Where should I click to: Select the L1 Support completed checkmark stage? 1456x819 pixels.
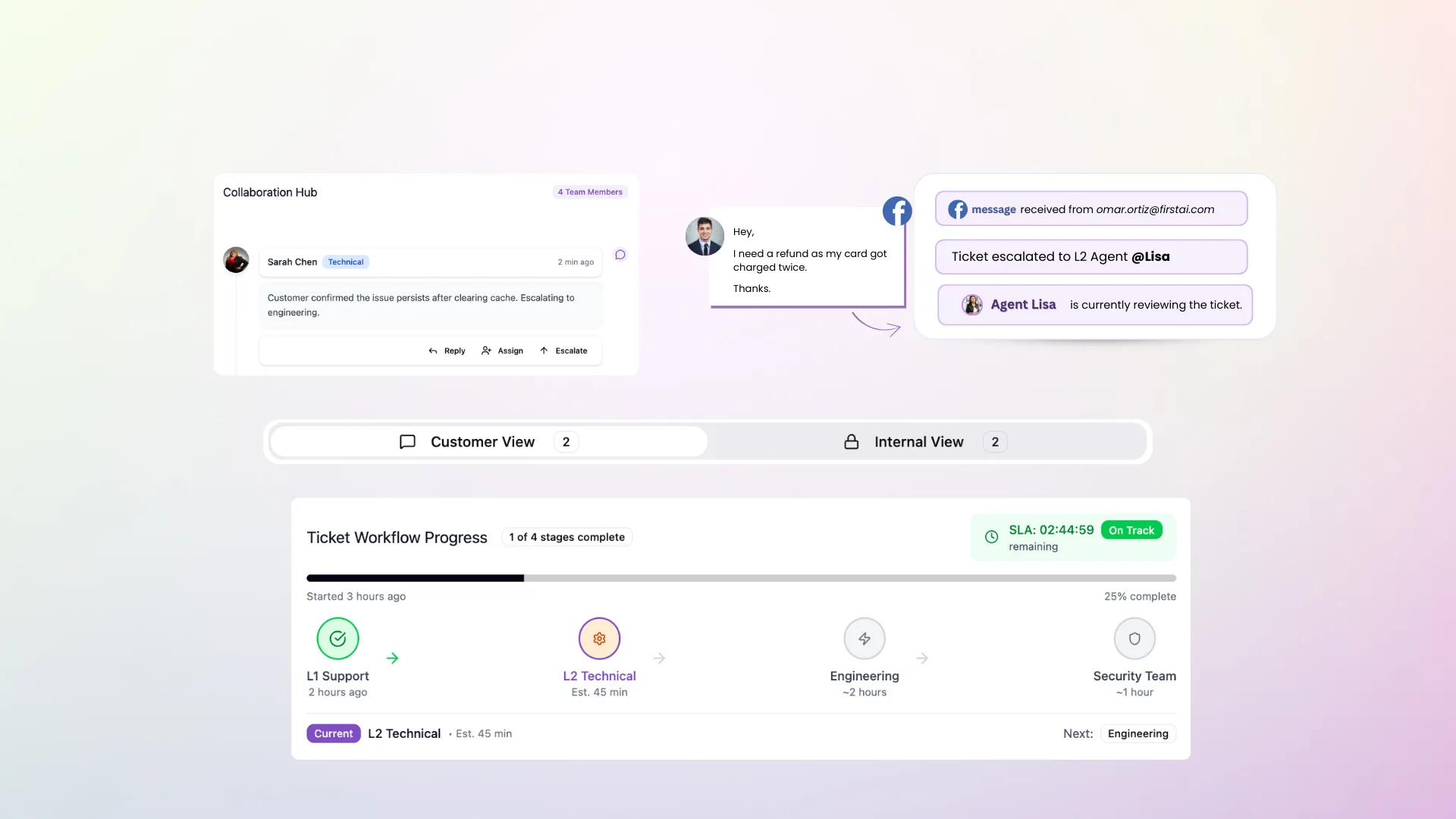(x=337, y=639)
